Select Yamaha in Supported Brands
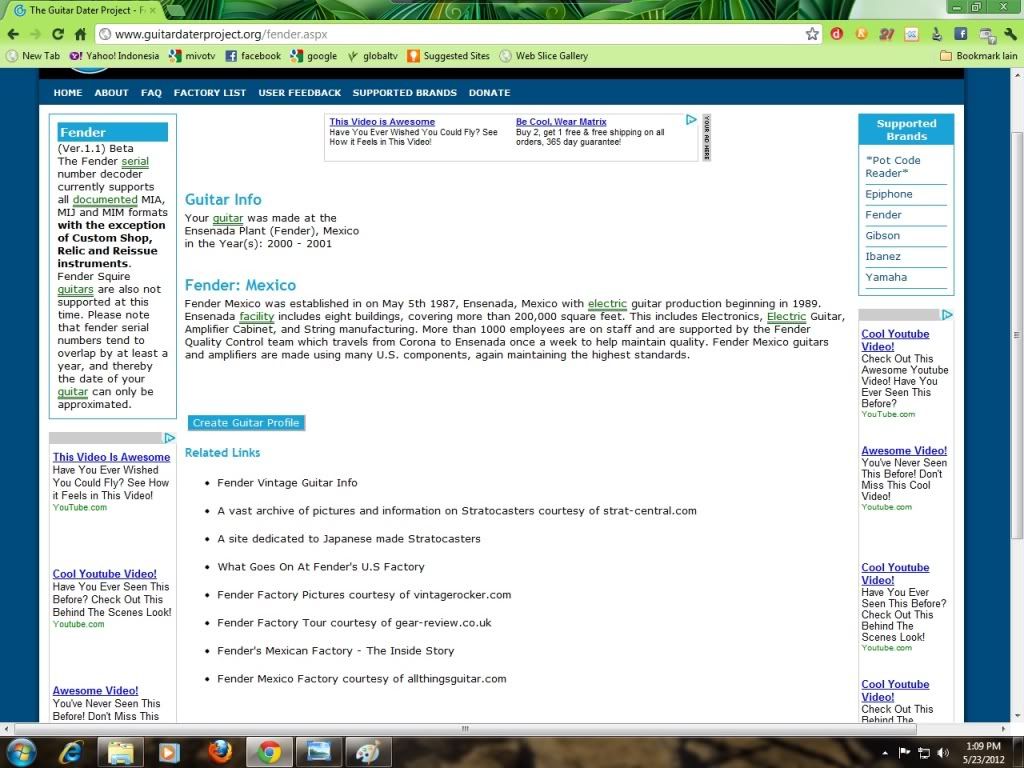The height and width of the screenshot is (768, 1024). point(886,278)
